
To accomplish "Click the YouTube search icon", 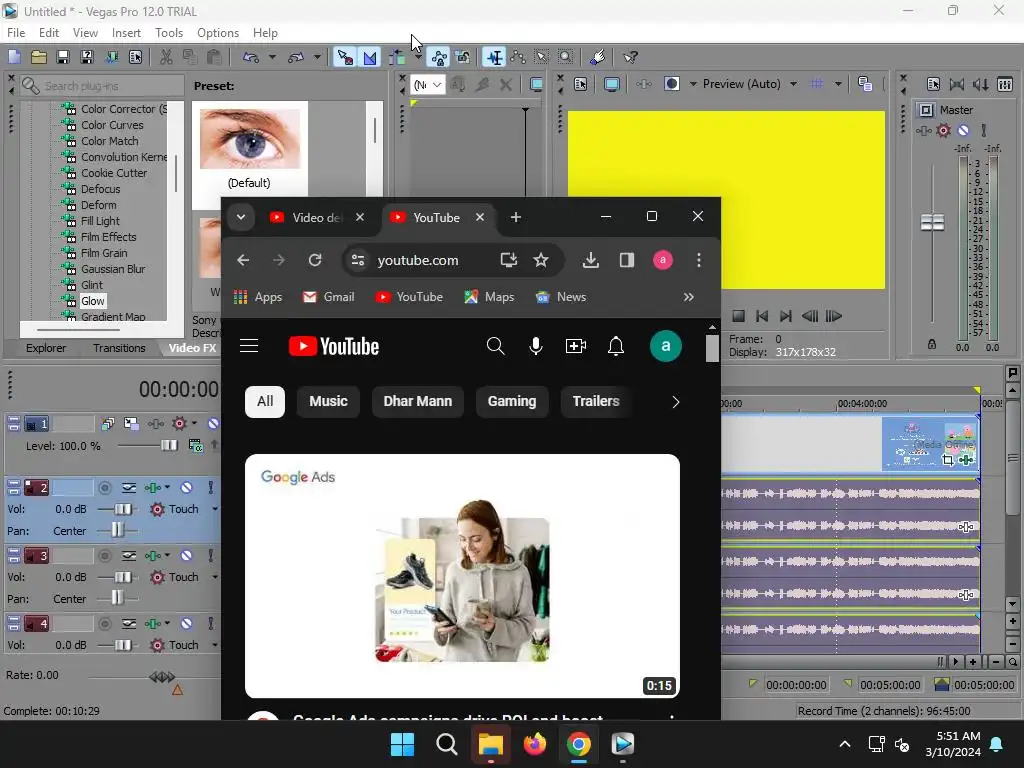I will (x=496, y=346).
